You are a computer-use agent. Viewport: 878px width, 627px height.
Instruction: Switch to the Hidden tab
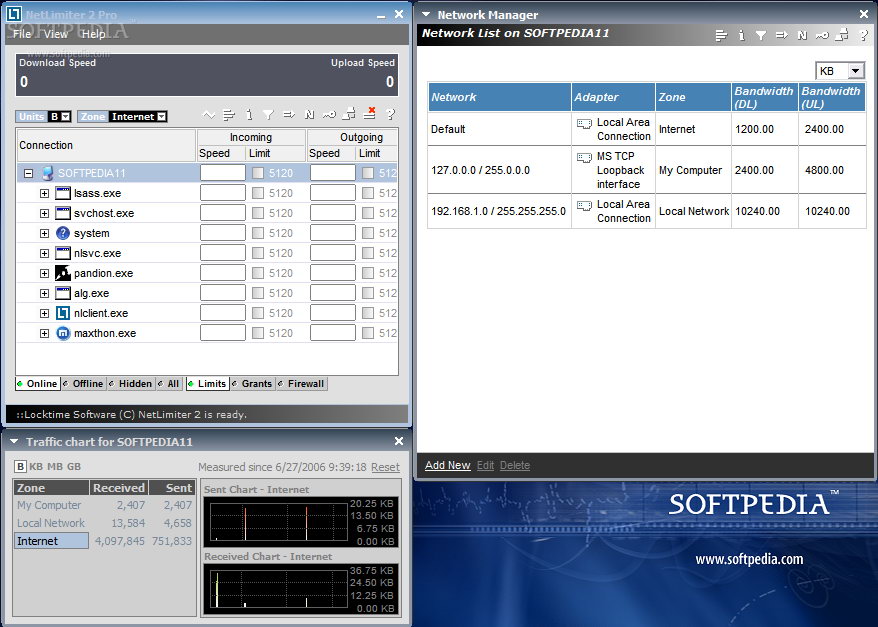130,383
